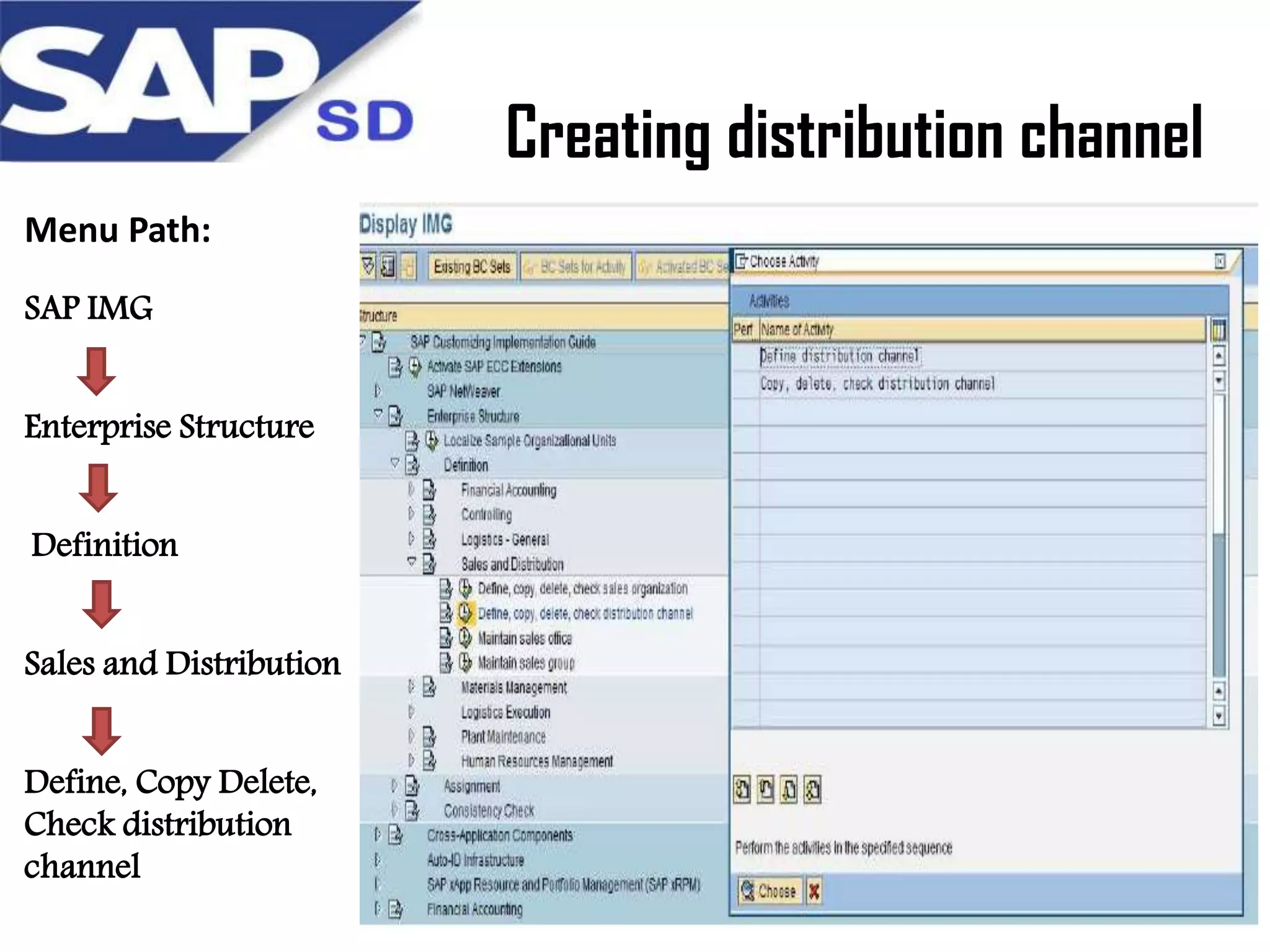
Task: Select SAP xApp Resource and Portfolio Management item
Action: pos(563,884)
